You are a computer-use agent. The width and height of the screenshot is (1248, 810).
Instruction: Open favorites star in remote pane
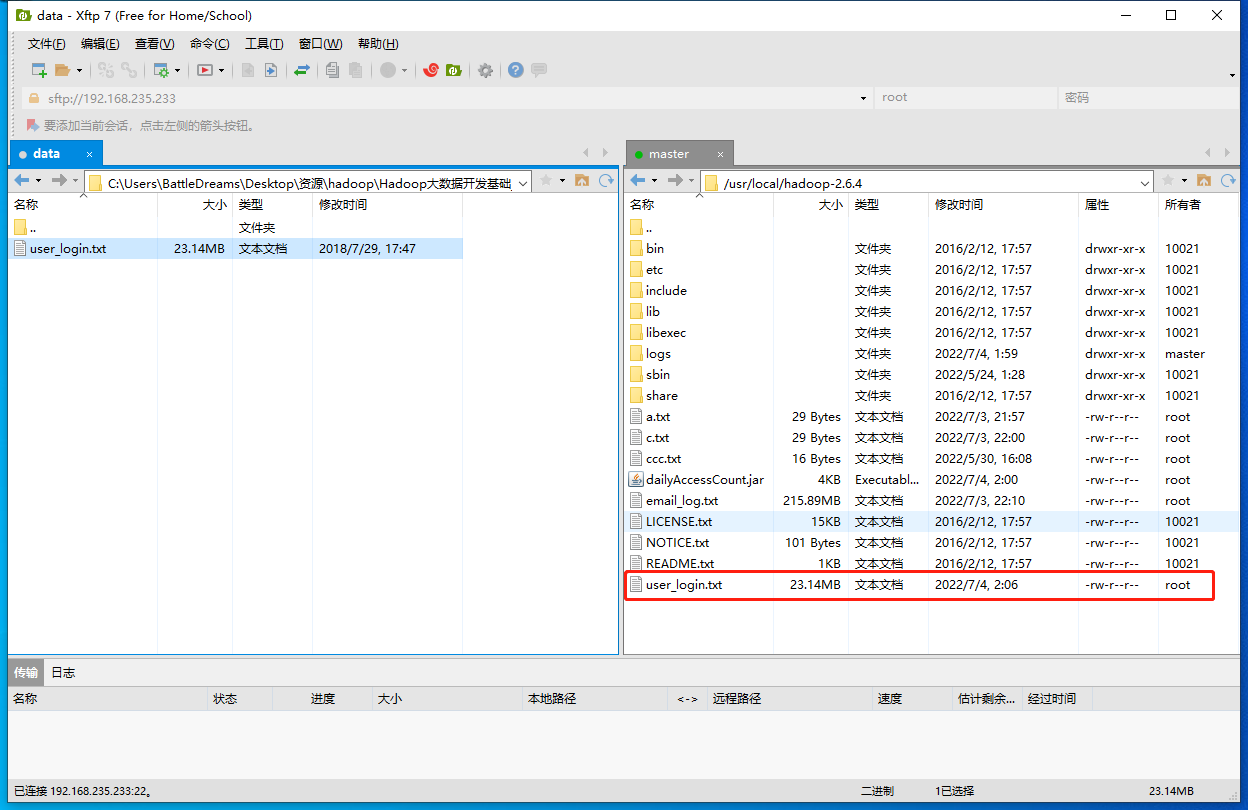click(1167, 181)
